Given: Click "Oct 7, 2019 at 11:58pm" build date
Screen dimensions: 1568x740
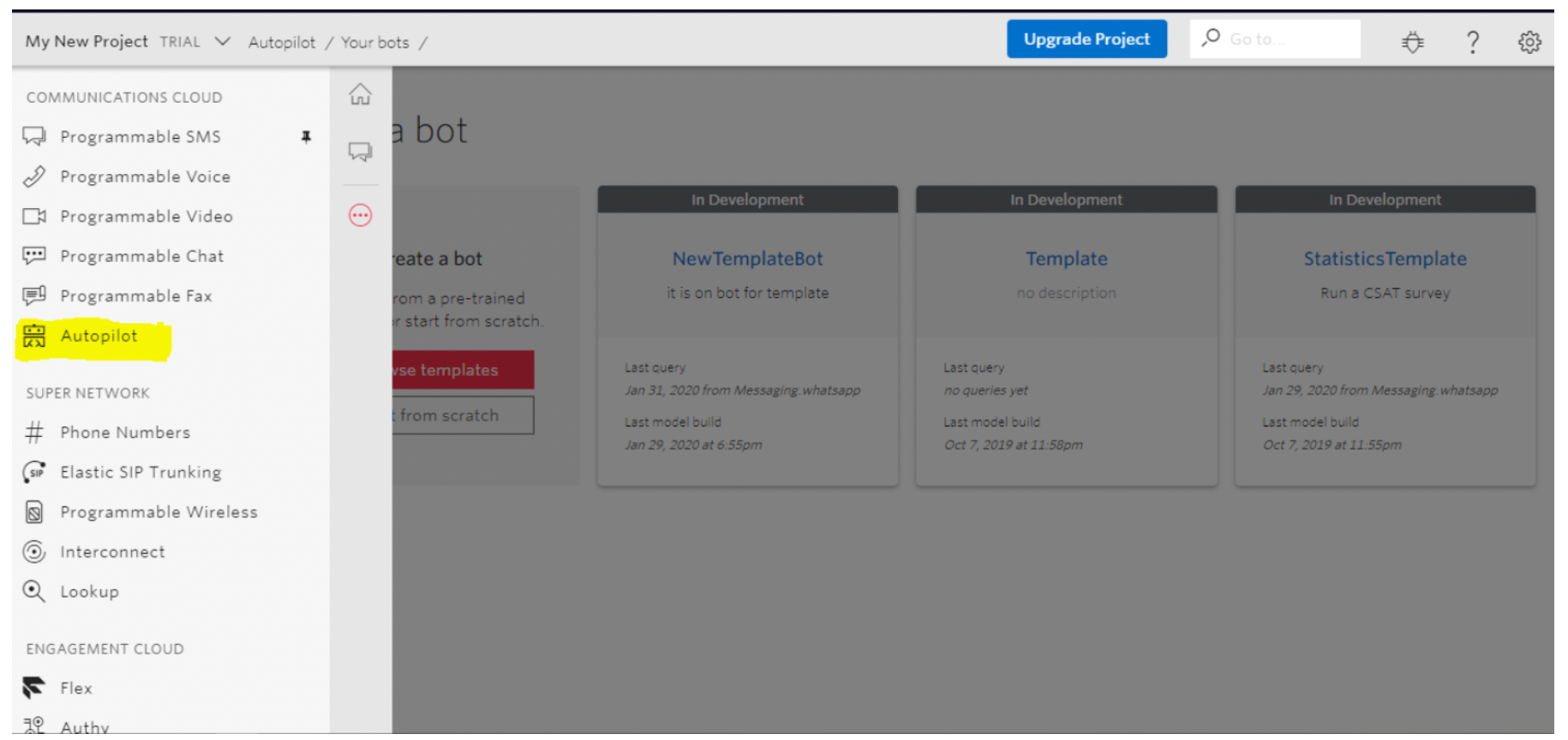Looking at the screenshot, I should click(1013, 445).
